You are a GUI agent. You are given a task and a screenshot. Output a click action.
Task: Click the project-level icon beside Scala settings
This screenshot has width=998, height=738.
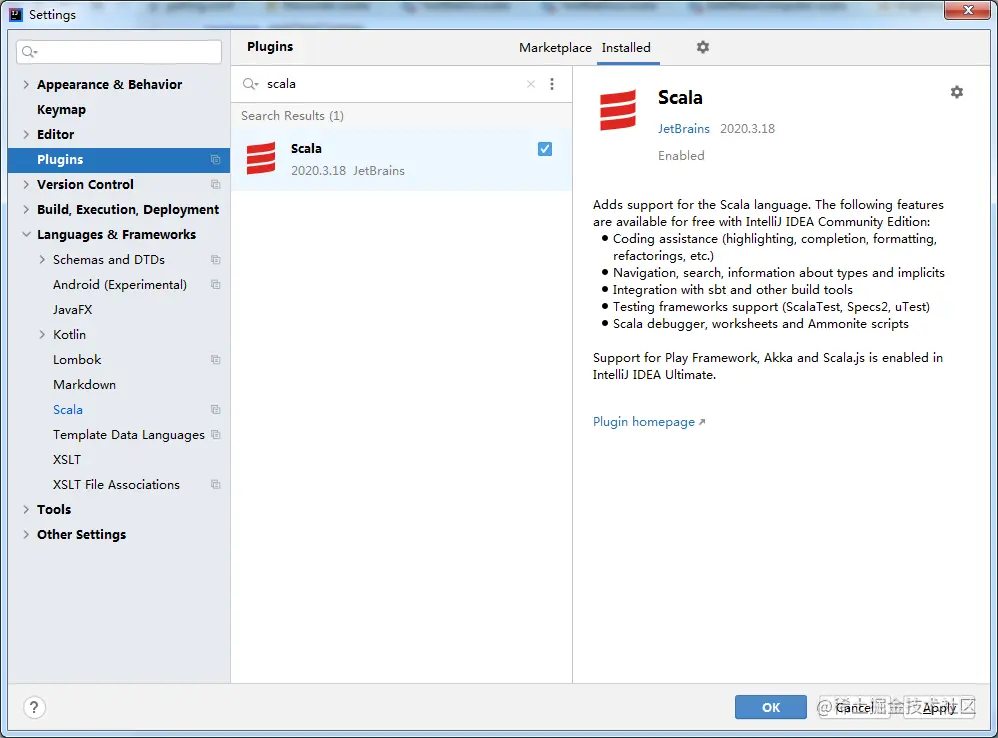(x=215, y=410)
